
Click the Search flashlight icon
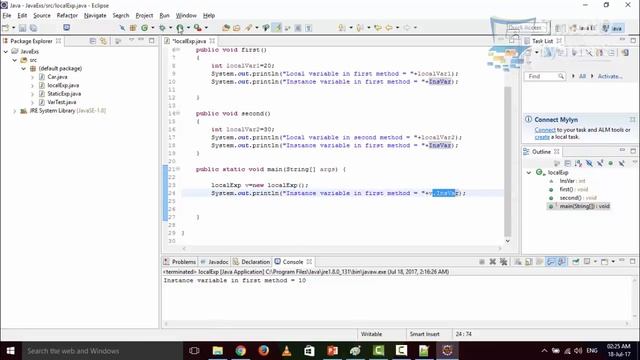click(248, 28)
